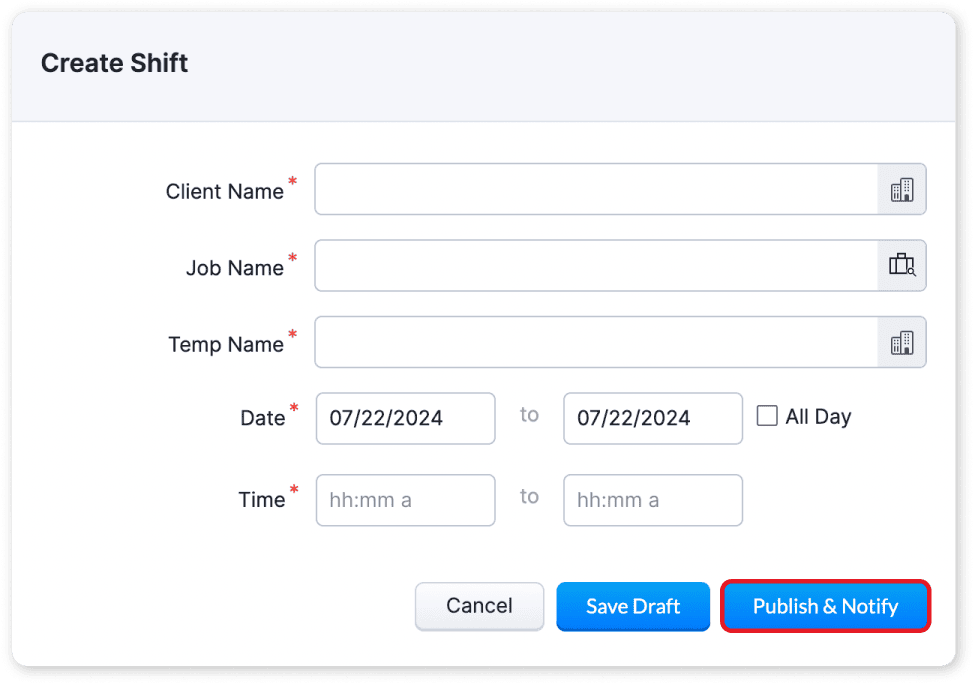Click the "All Day" label text
This screenshot has width=974, height=684.
(818, 417)
